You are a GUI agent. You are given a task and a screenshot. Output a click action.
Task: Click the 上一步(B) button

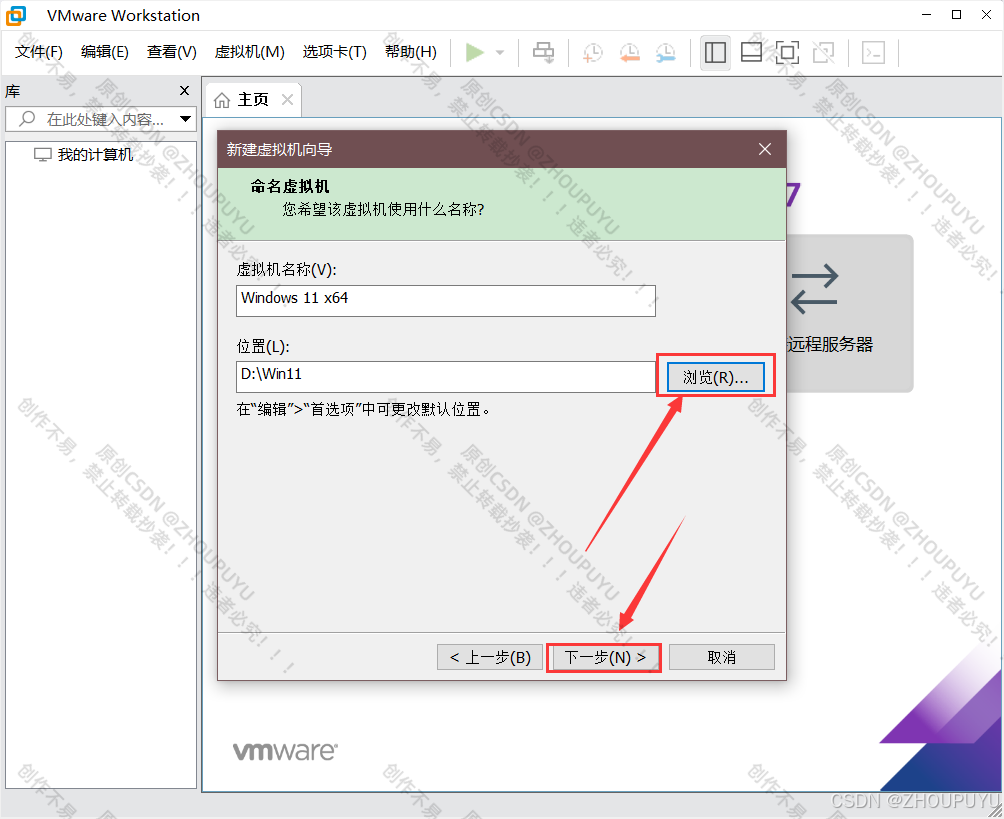[490, 657]
